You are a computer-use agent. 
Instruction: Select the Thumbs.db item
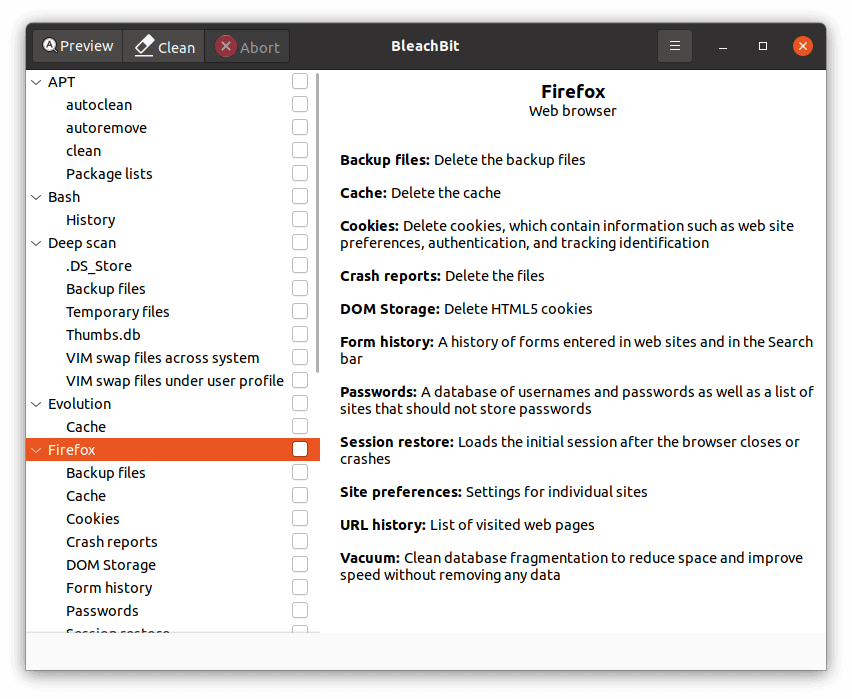(x=173, y=335)
